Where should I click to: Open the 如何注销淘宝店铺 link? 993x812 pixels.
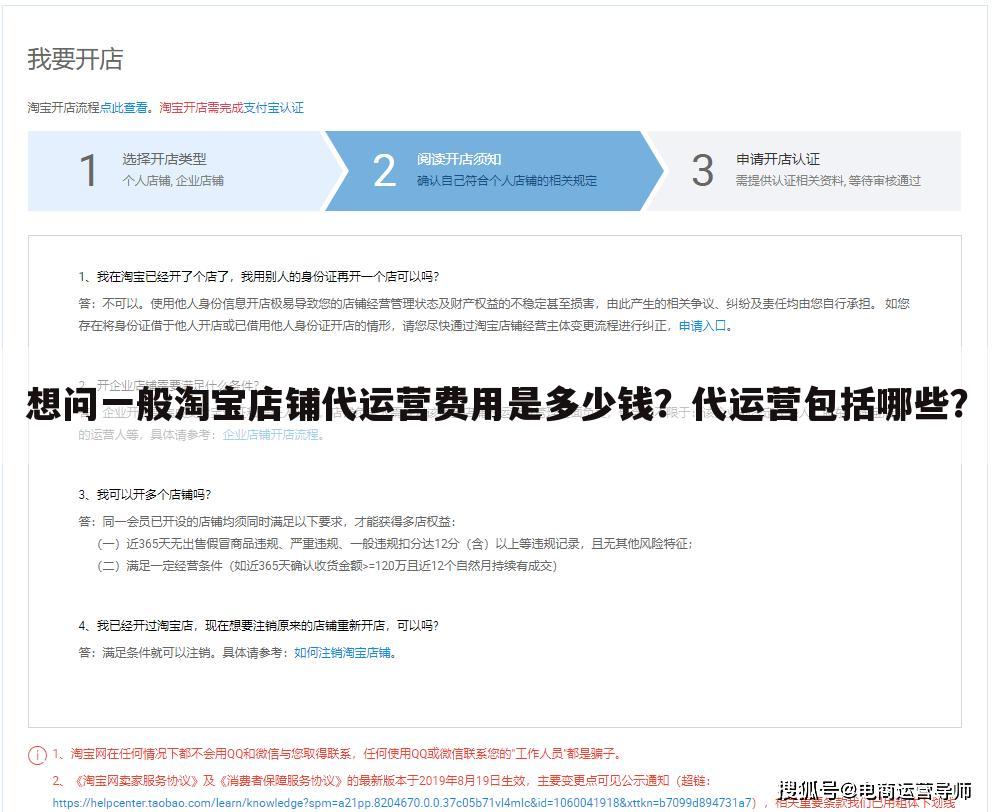(342, 652)
